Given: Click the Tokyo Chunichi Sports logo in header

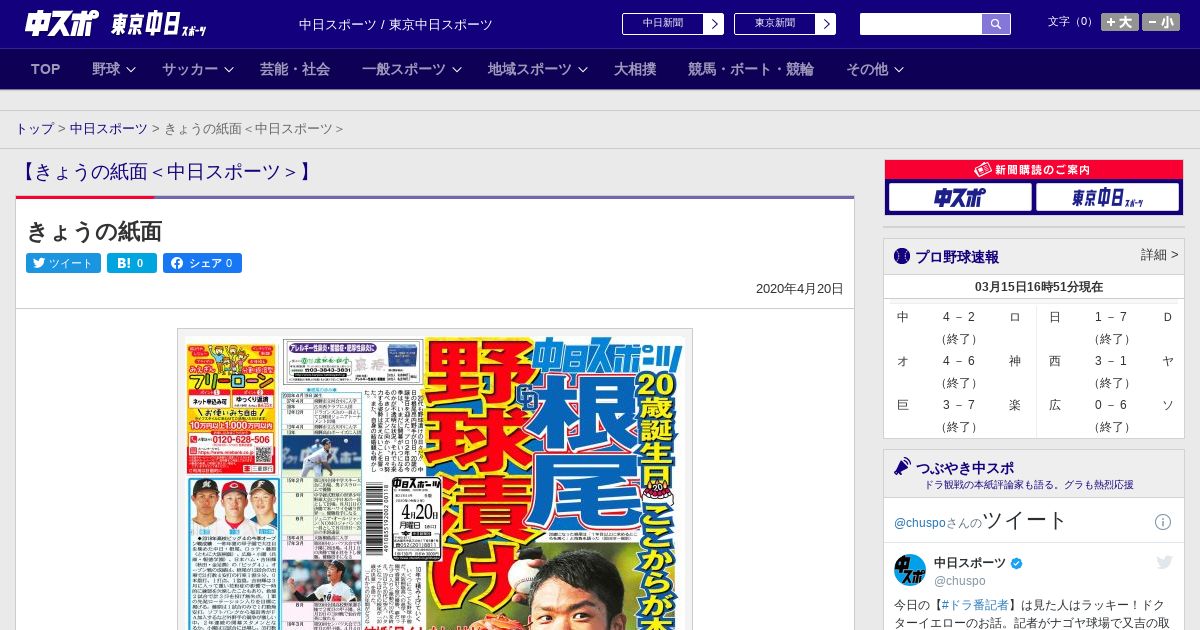Looking at the screenshot, I should [x=158, y=24].
